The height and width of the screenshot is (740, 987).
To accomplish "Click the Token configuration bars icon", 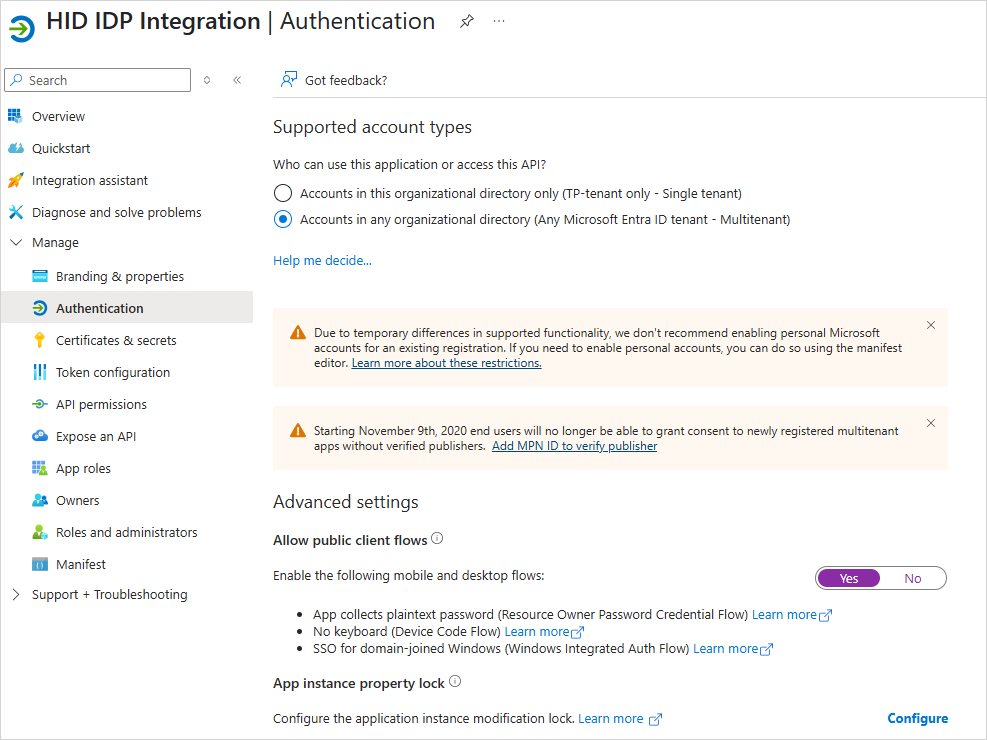I will click(40, 373).
